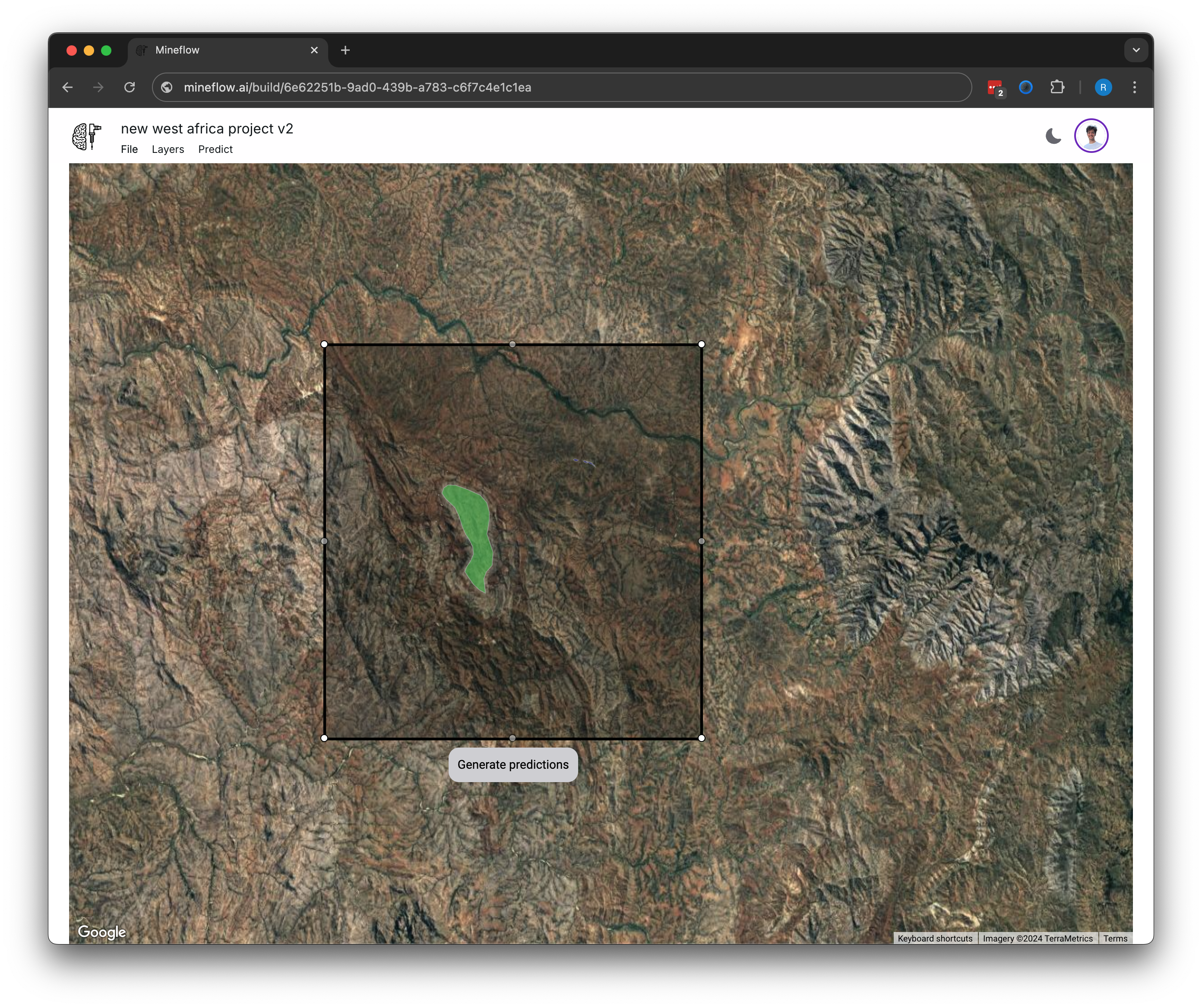Open the Predict menu
Screen dimensions: 1202x1008
click(215, 149)
